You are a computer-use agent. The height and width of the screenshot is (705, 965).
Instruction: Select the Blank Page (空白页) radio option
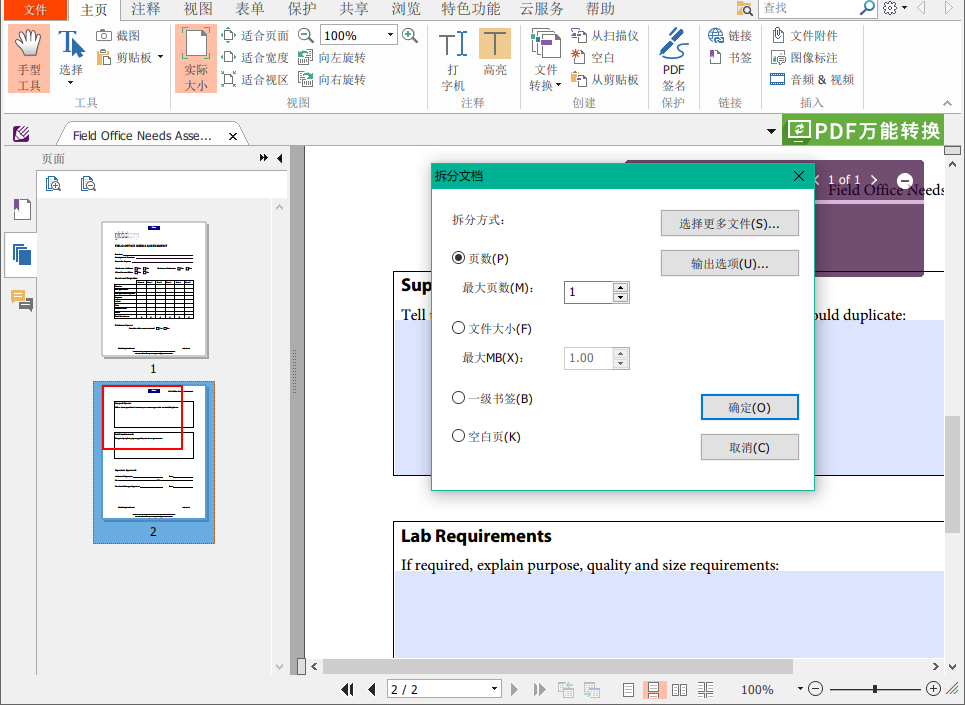[459, 436]
